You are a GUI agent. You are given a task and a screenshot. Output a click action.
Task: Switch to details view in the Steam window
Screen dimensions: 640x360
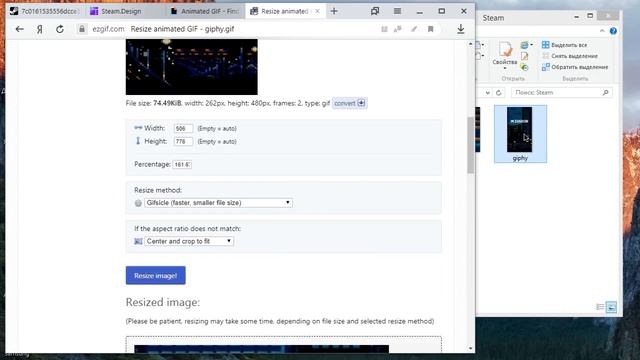point(600,307)
